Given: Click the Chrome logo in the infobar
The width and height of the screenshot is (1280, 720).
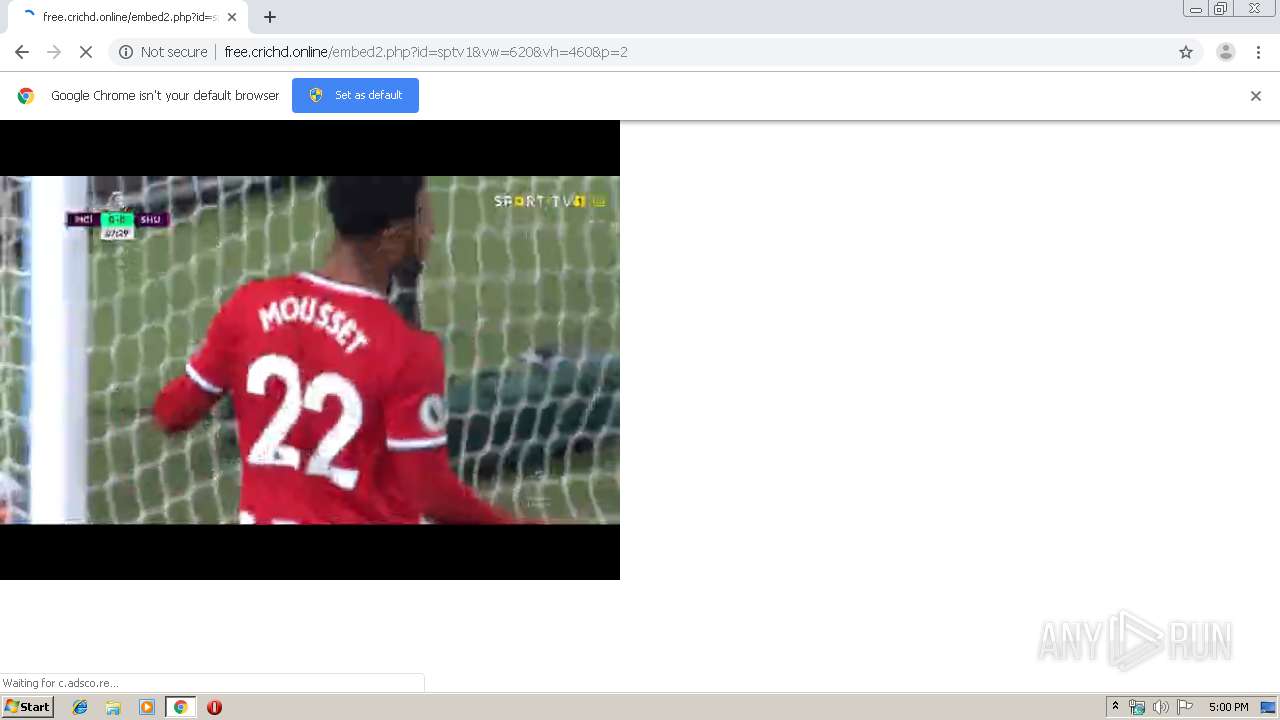Looking at the screenshot, I should pyautogui.click(x=26, y=96).
